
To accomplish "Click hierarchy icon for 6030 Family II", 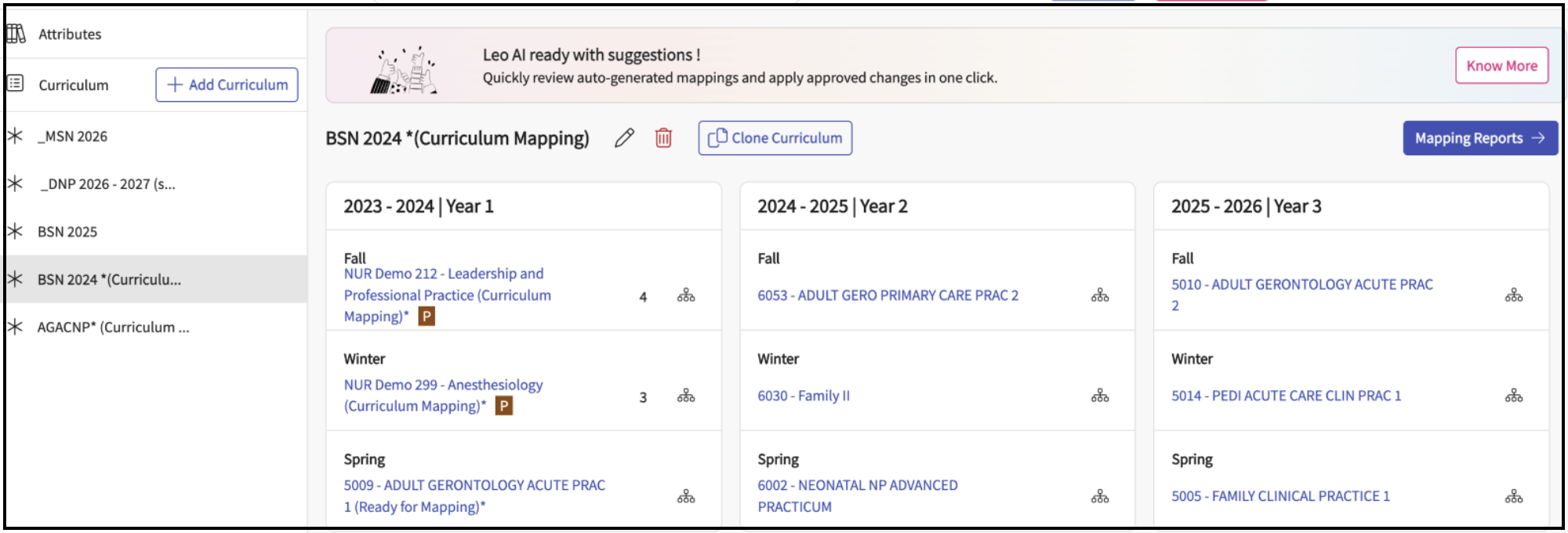I will pos(1100,396).
